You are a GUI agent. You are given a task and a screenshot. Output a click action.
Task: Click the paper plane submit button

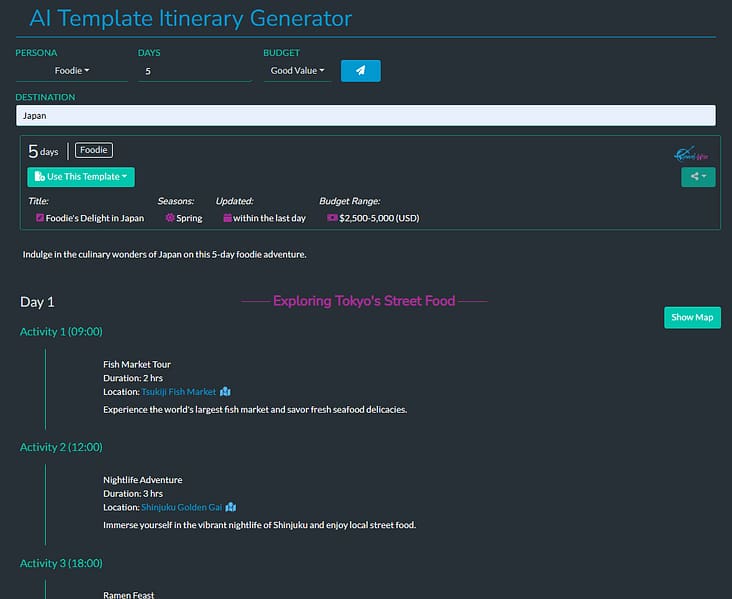(x=360, y=71)
